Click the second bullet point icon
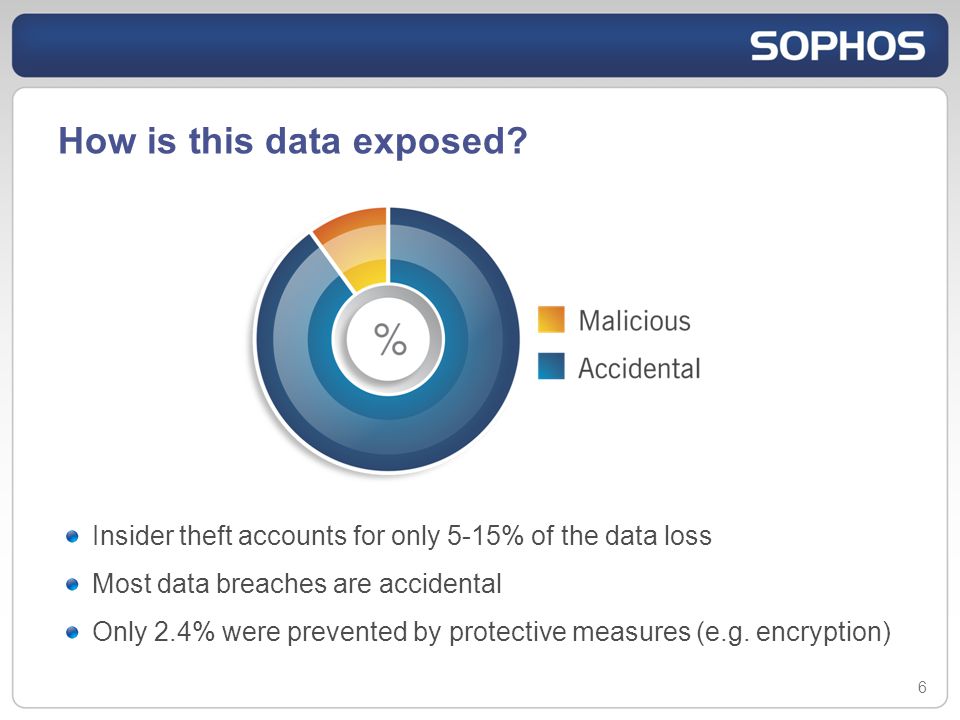The height and width of the screenshot is (720, 960). click(x=72, y=585)
